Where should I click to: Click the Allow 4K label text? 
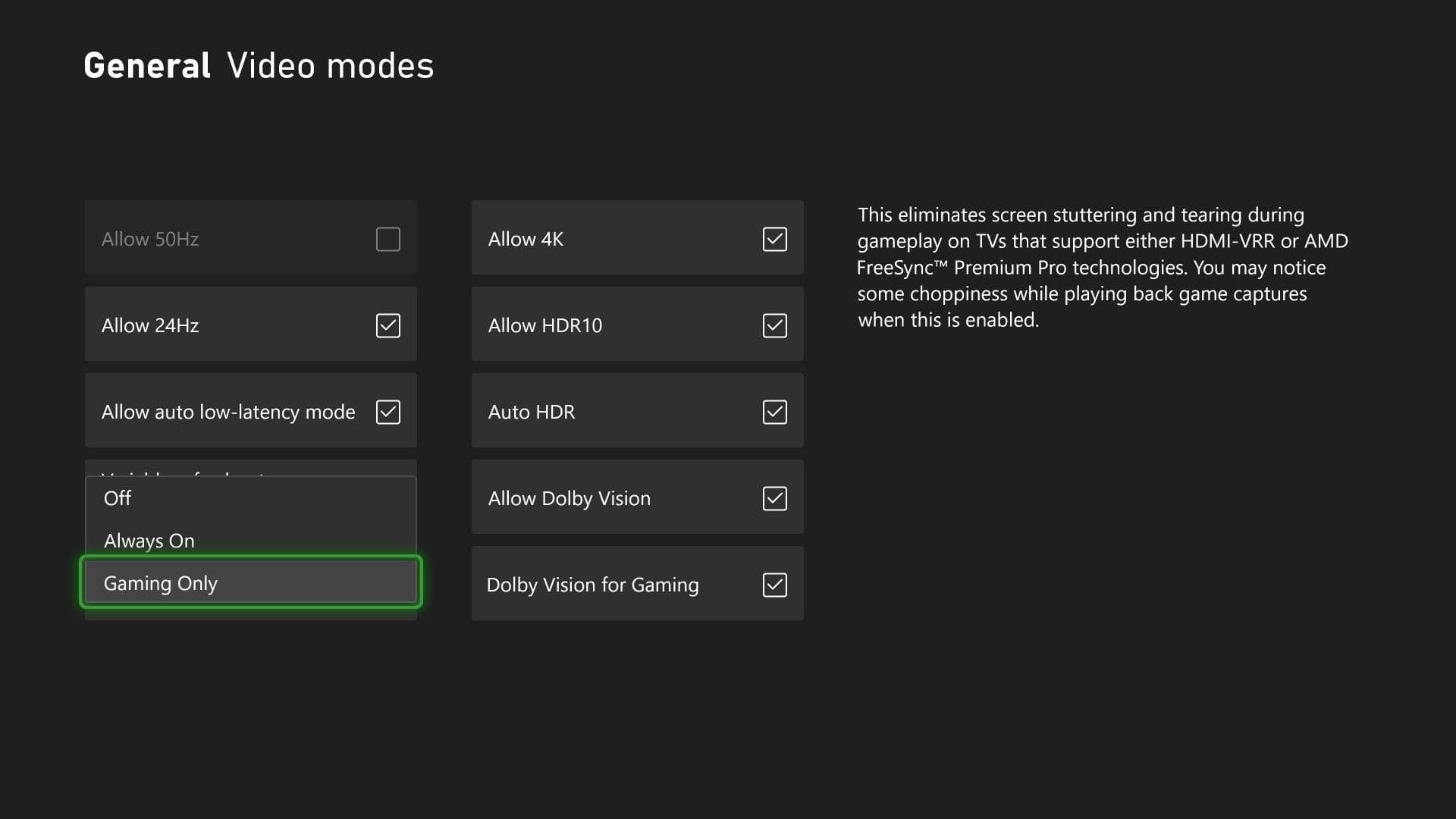tap(526, 240)
